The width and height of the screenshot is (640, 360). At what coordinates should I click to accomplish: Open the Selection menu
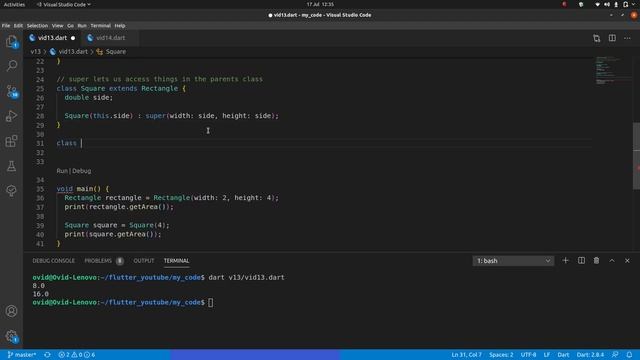coord(37,26)
